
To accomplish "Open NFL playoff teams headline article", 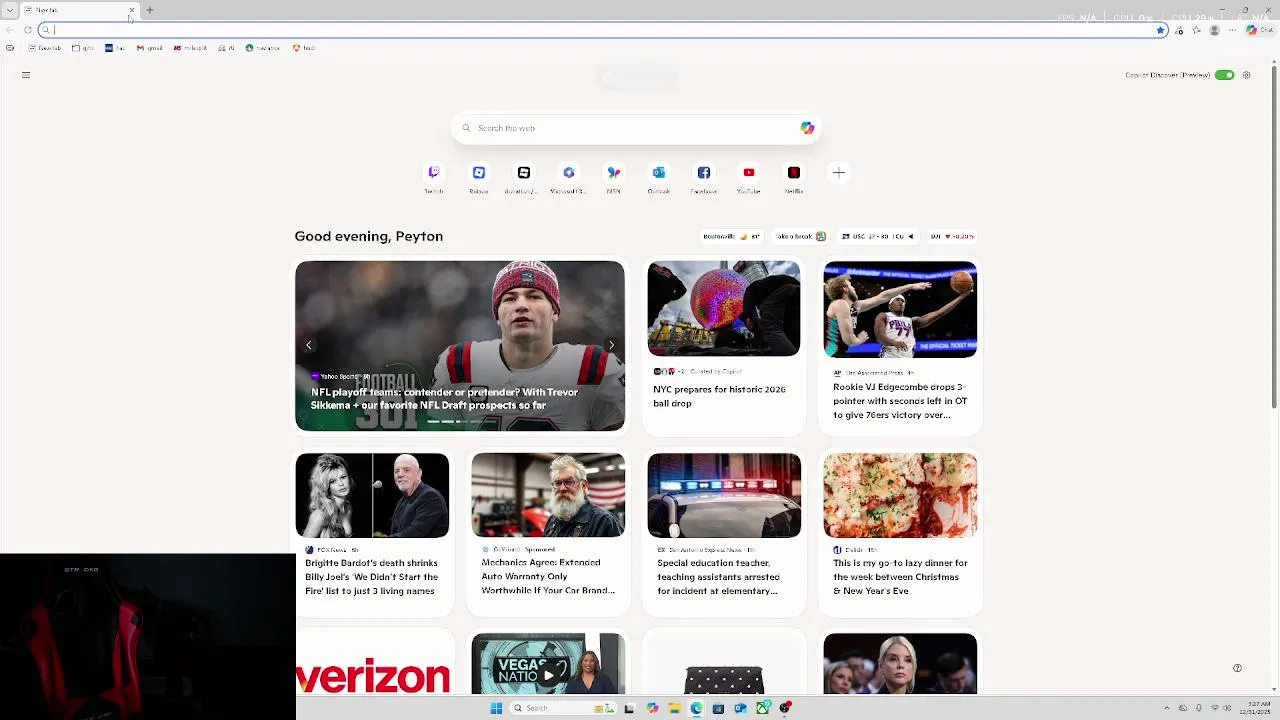I will coord(445,399).
